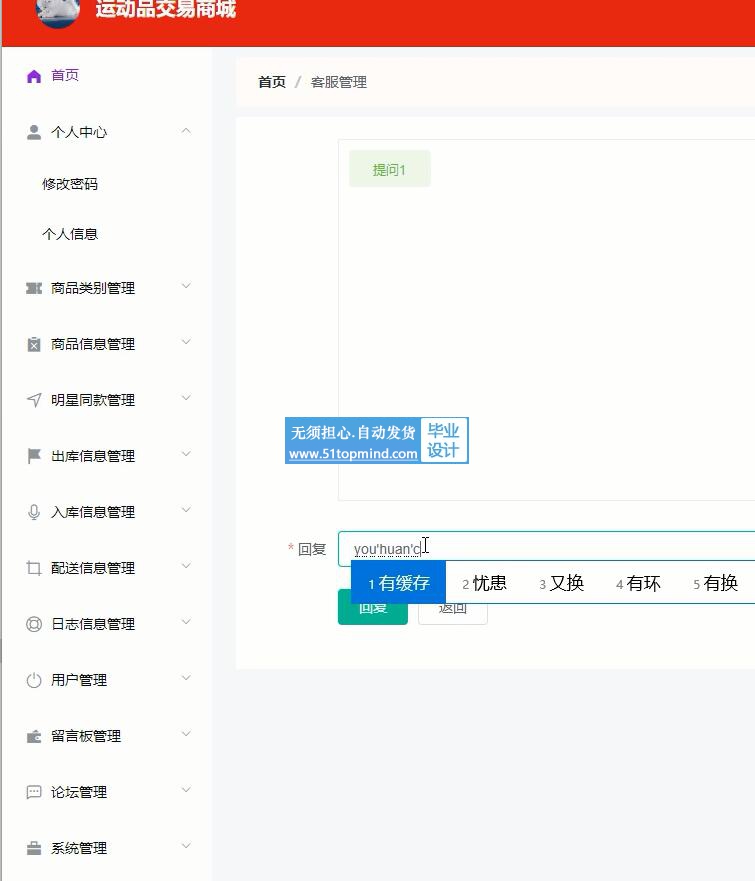Image resolution: width=755 pixels, height=881 pixels.
Task: Click the ticket icon beside 商品类别管理
Action: click(34, 288)
